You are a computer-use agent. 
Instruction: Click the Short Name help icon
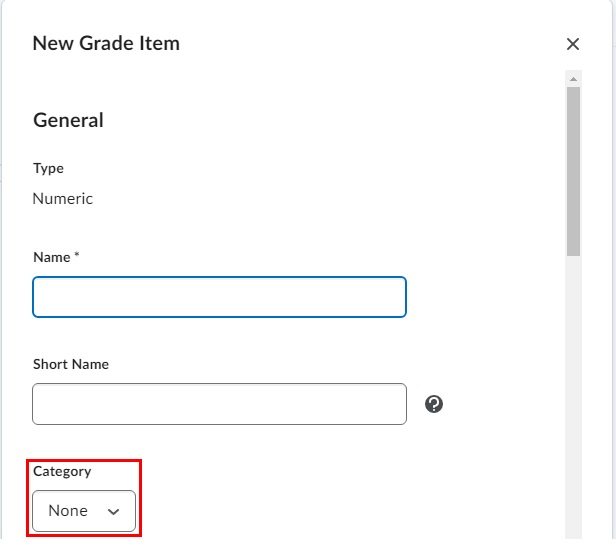pos(434,404)
